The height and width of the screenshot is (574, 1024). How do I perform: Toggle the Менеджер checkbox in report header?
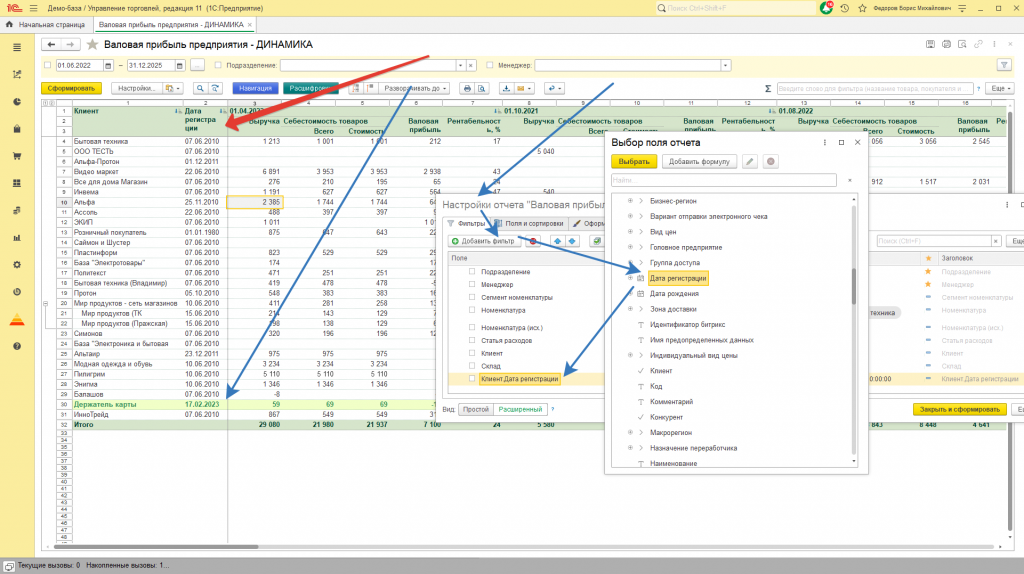pos(490,65)
